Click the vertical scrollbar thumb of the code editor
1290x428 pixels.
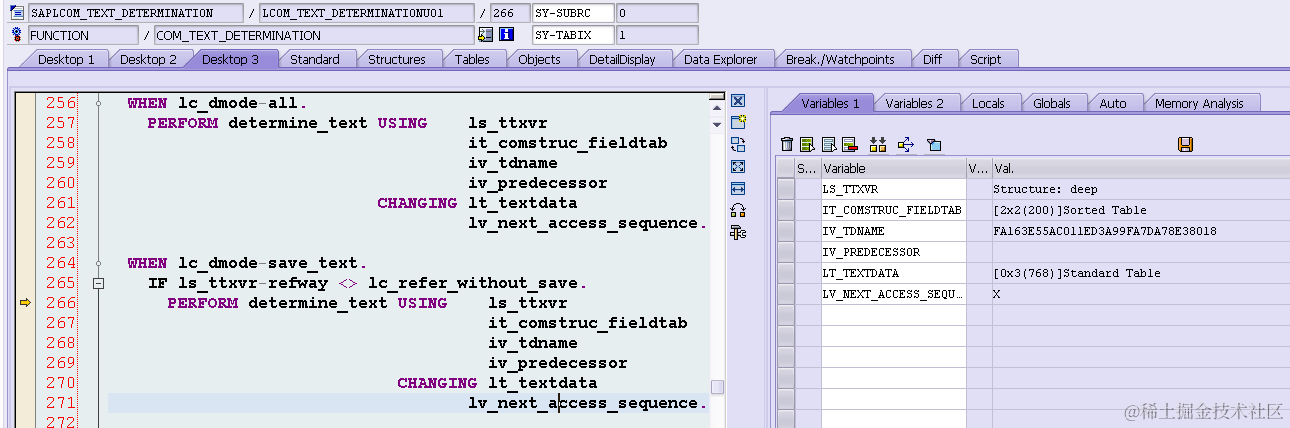tap(717, 387)
